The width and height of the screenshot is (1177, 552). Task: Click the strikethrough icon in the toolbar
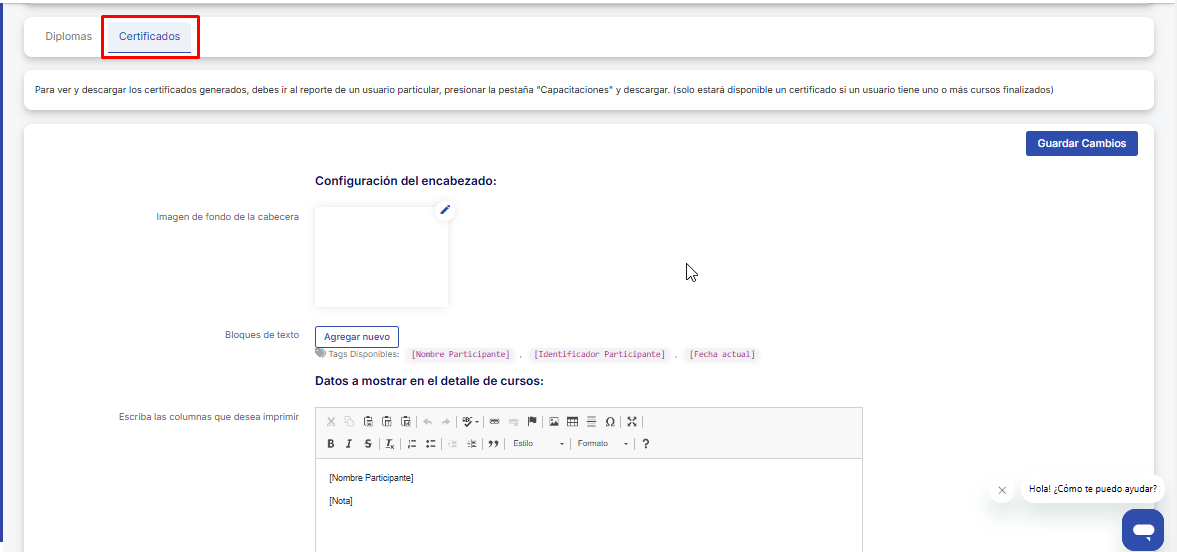click(x=368, y=444)
